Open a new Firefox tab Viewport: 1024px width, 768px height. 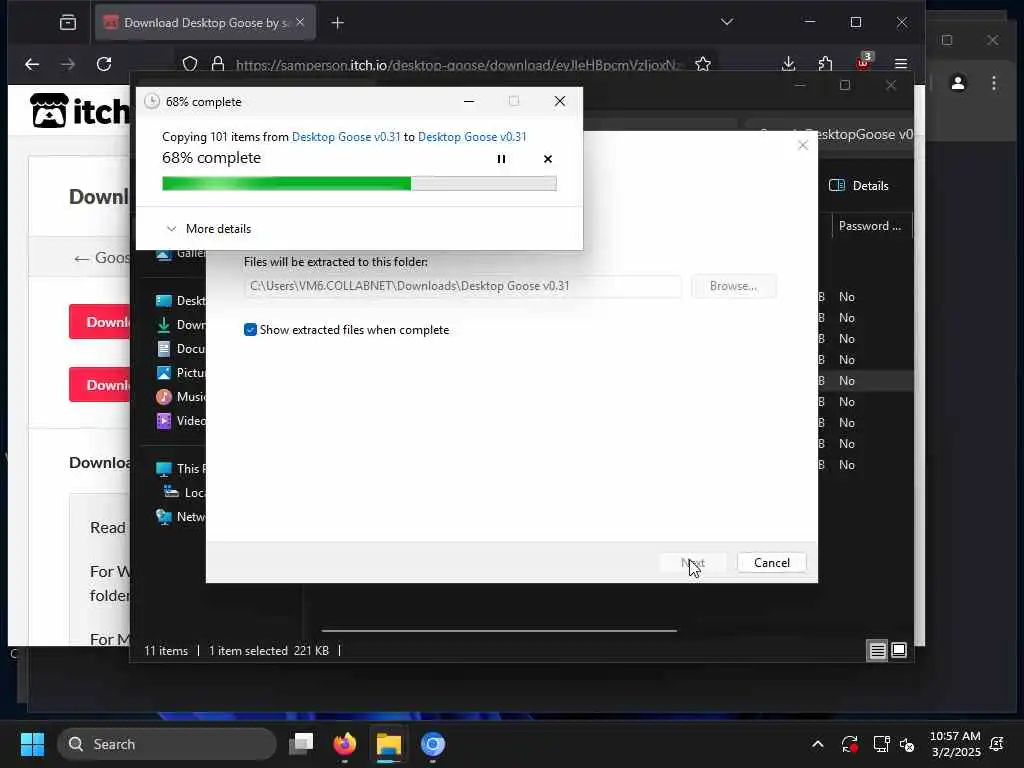pos(338,23)
